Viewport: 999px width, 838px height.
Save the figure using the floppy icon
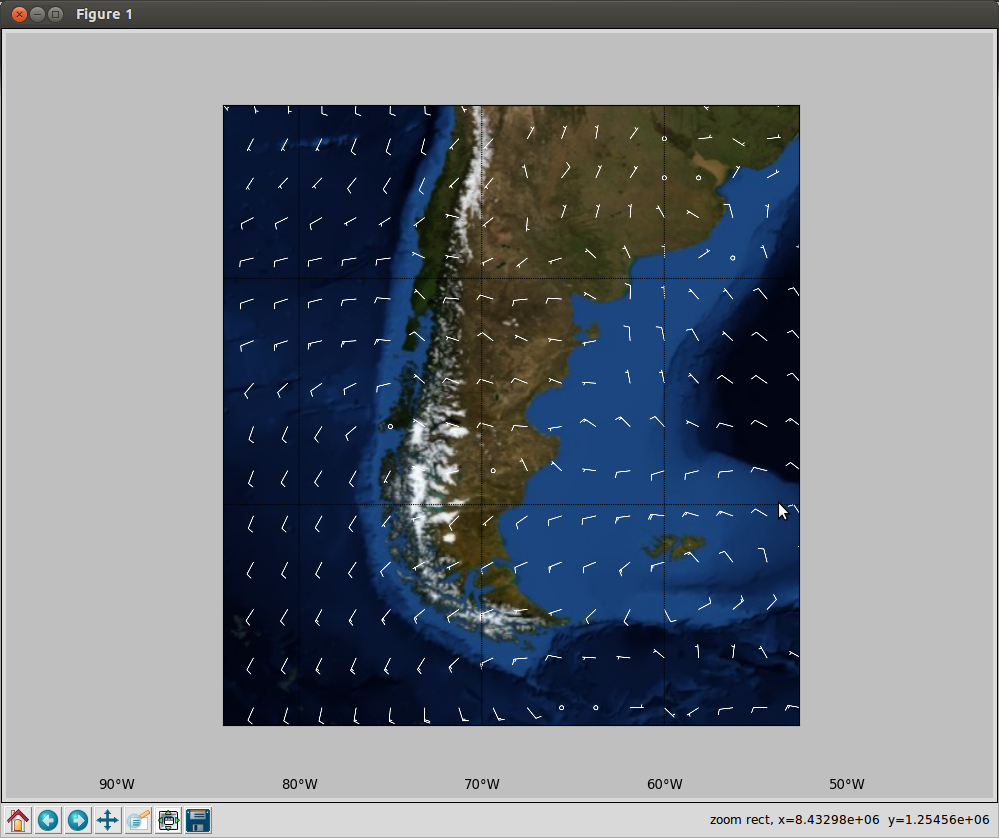click(198, 820)
